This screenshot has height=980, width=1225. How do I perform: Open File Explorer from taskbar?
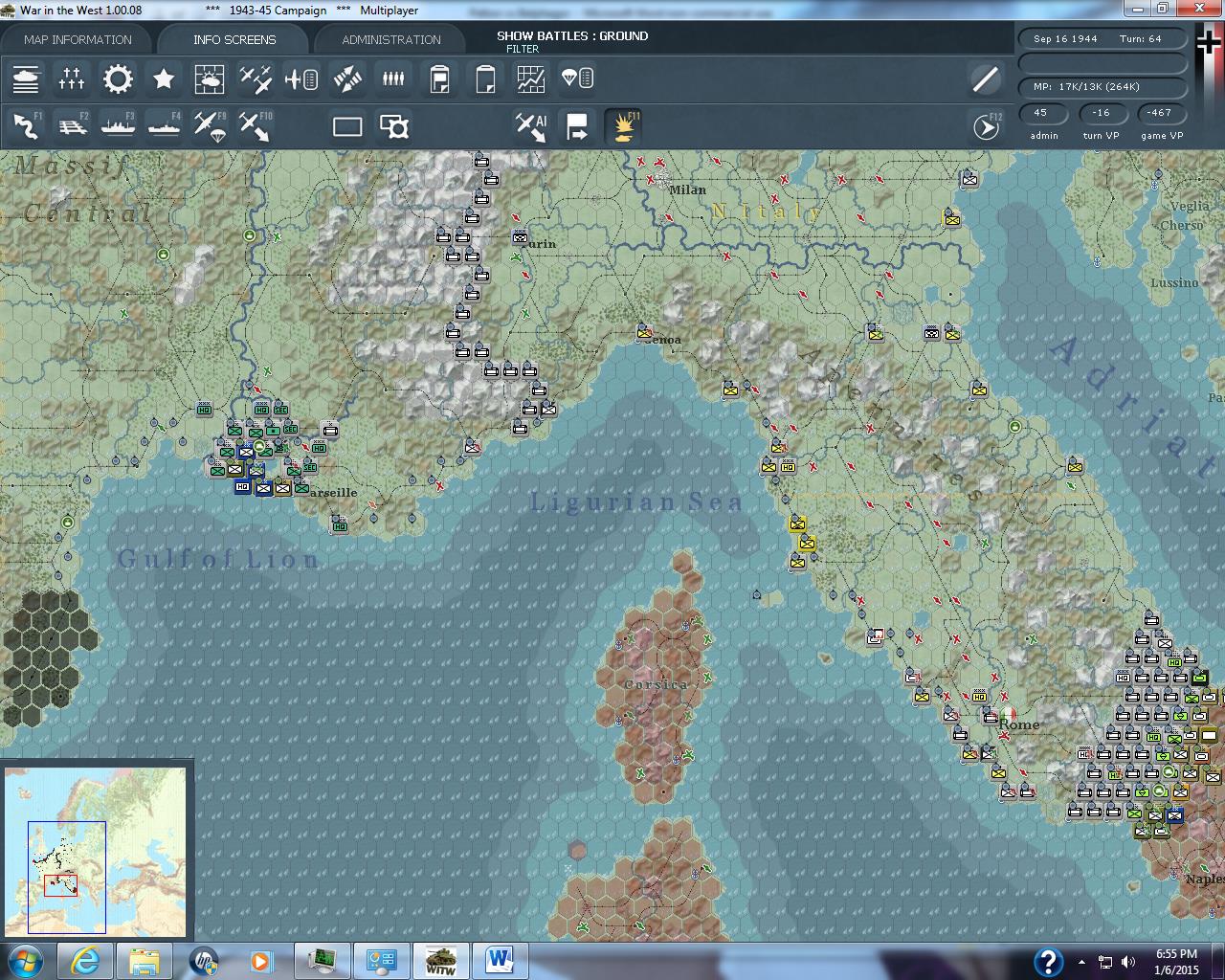pyautogui.click(x=145, y=961)
